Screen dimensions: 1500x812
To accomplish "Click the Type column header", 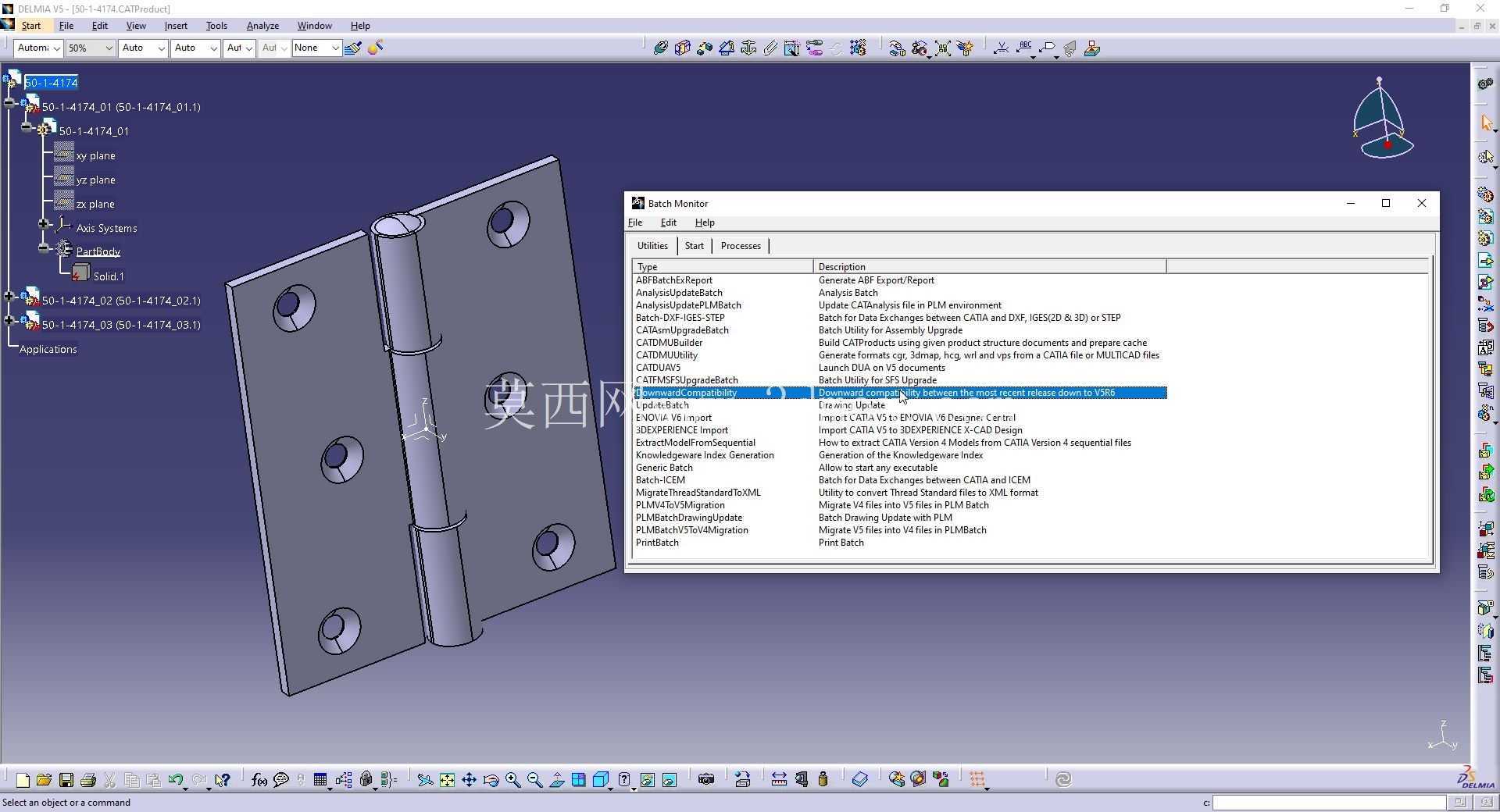I will 723,267.
